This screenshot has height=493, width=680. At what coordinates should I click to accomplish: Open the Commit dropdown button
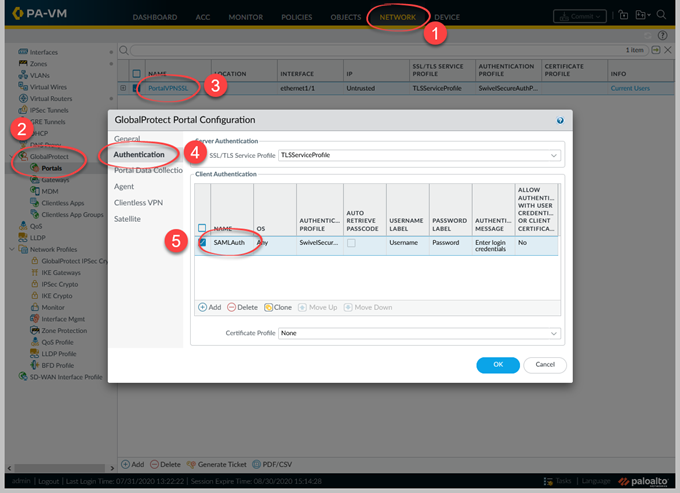coord(581,16)
